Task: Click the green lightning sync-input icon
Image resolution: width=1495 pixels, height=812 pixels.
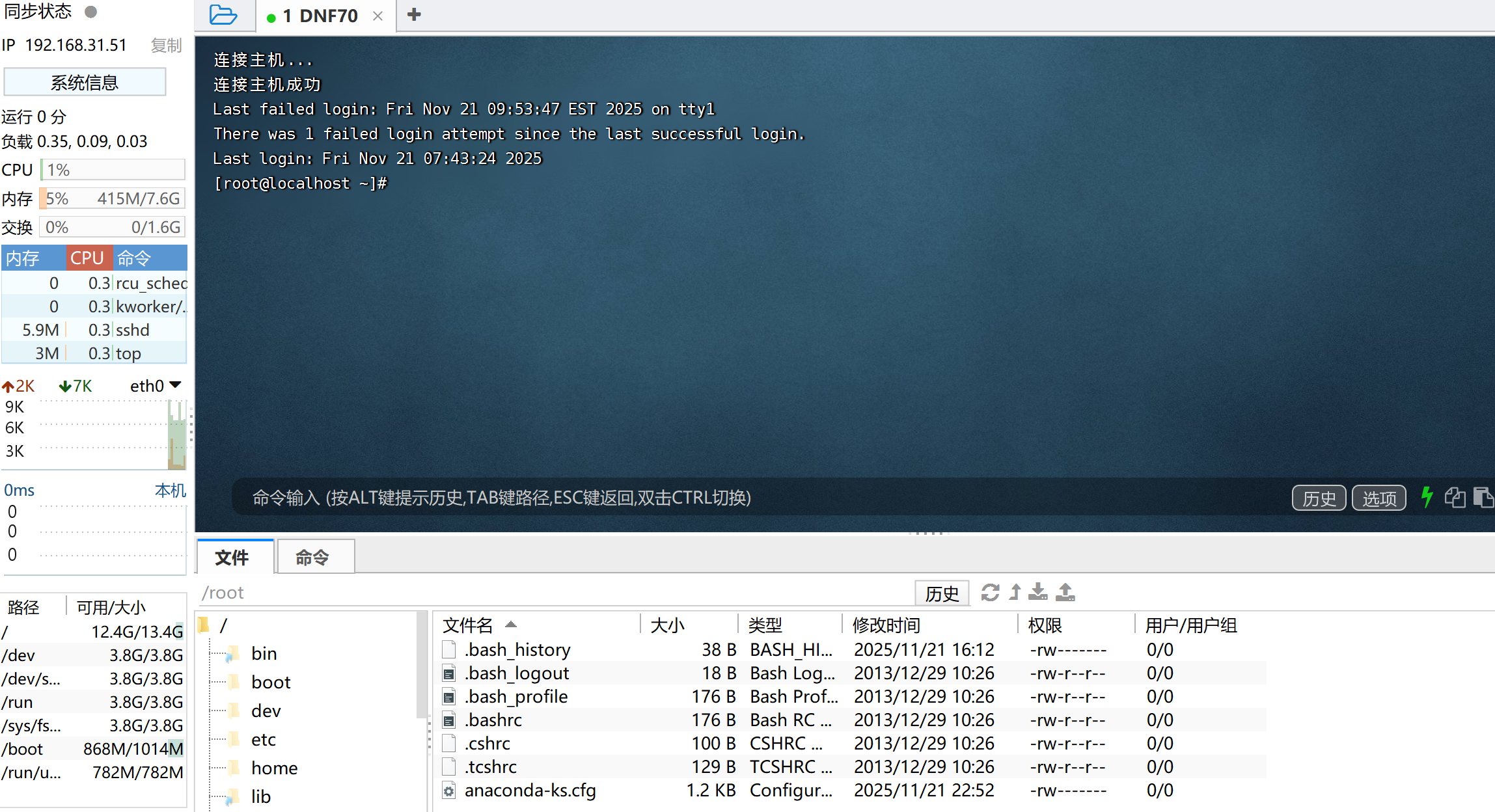Action: pyautogui.click(x=1427, y=498)
